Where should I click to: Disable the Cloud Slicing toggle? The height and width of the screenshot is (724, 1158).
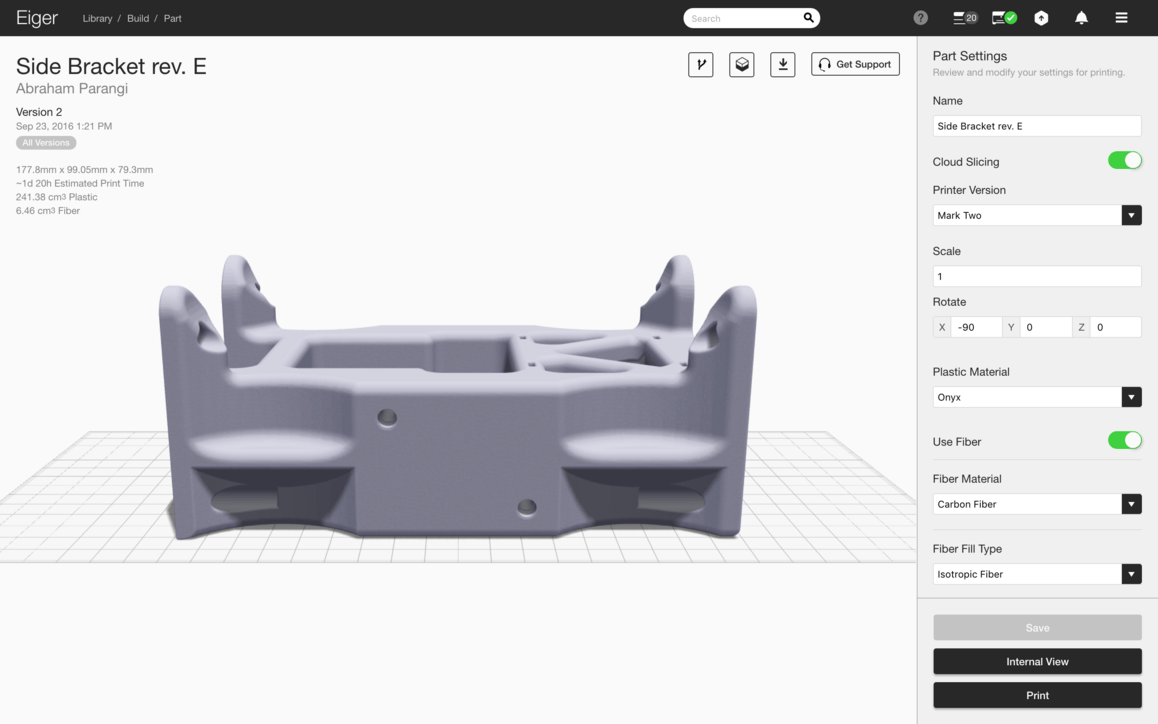click(x=1124, y=161)
